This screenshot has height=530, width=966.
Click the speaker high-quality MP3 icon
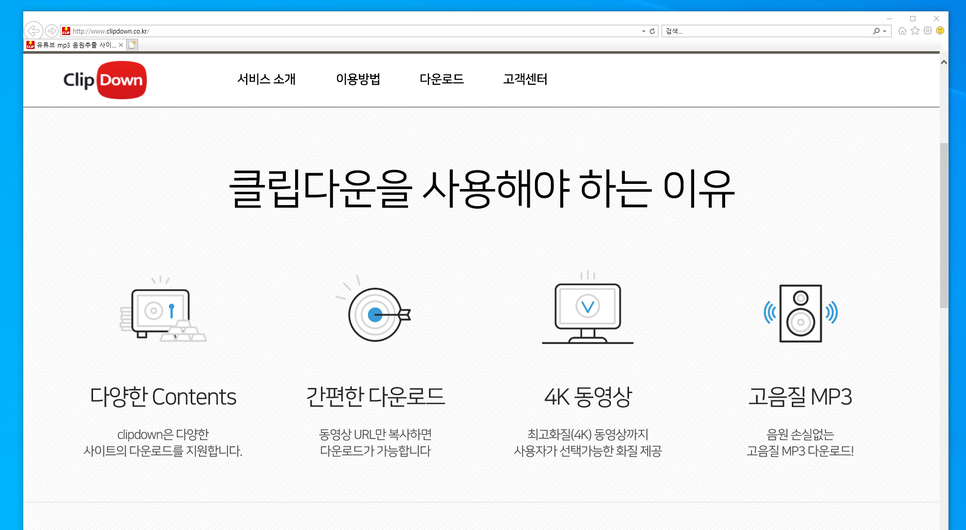(x=800, y=313)
